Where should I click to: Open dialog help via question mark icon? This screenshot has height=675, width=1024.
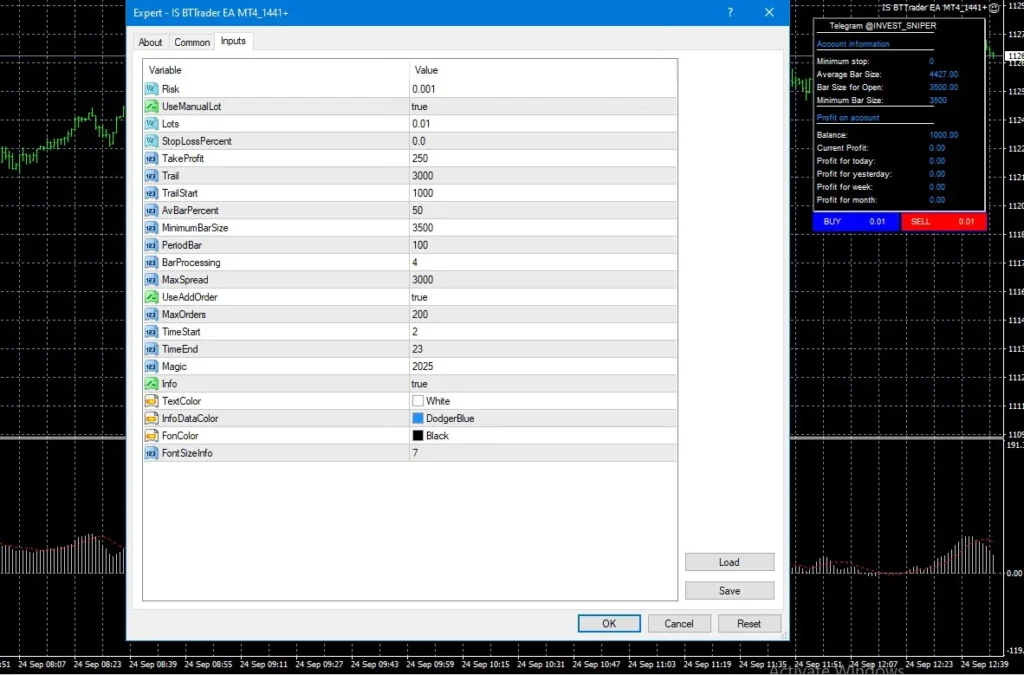pos(729,12)
